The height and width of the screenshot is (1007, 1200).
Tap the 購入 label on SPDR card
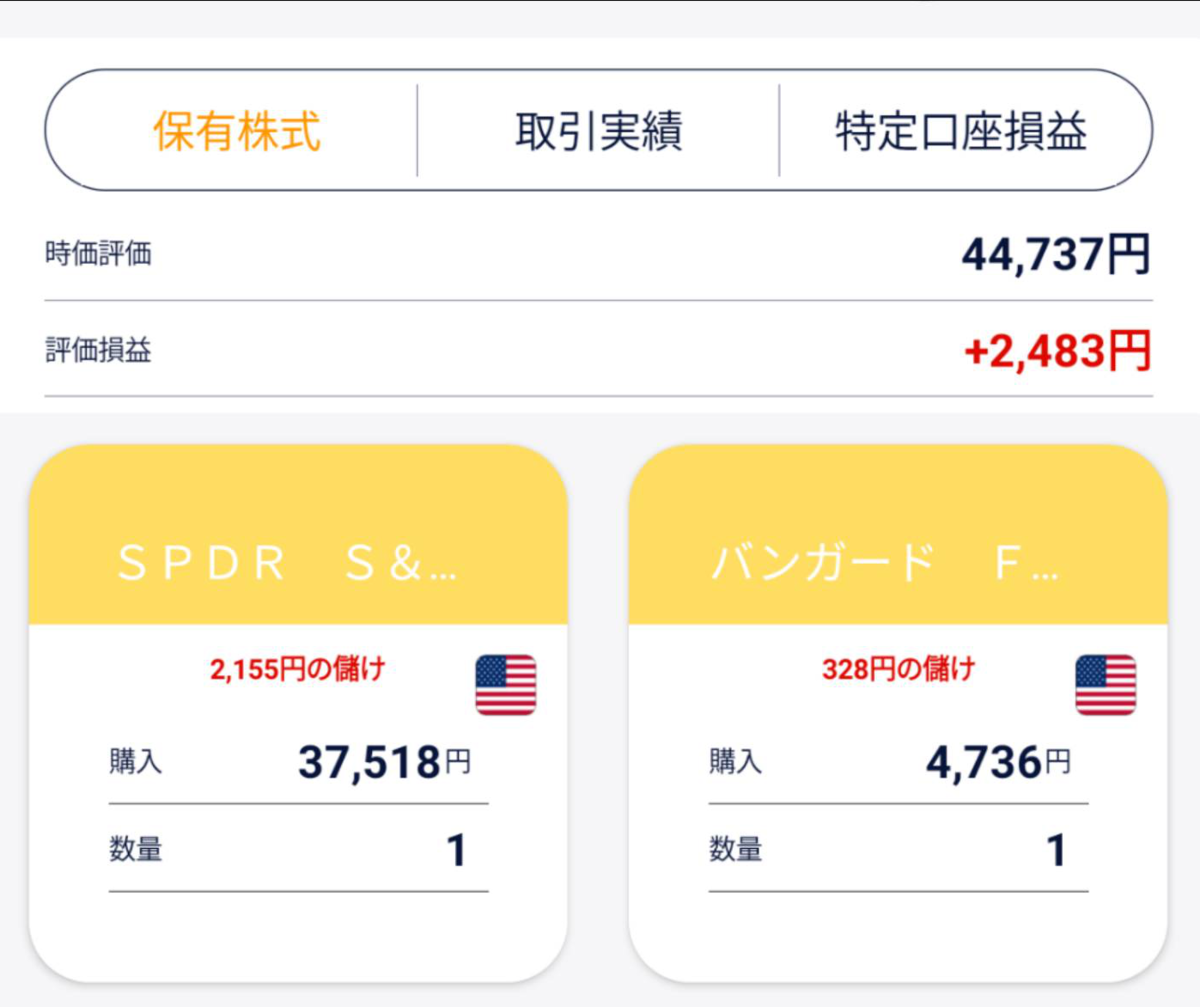click(135, 763)
